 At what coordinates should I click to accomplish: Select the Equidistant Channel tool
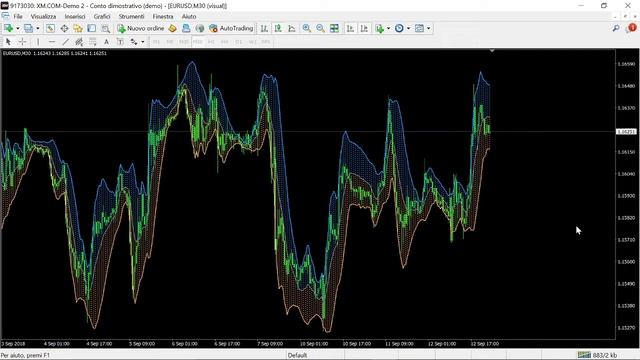[79, 42]
